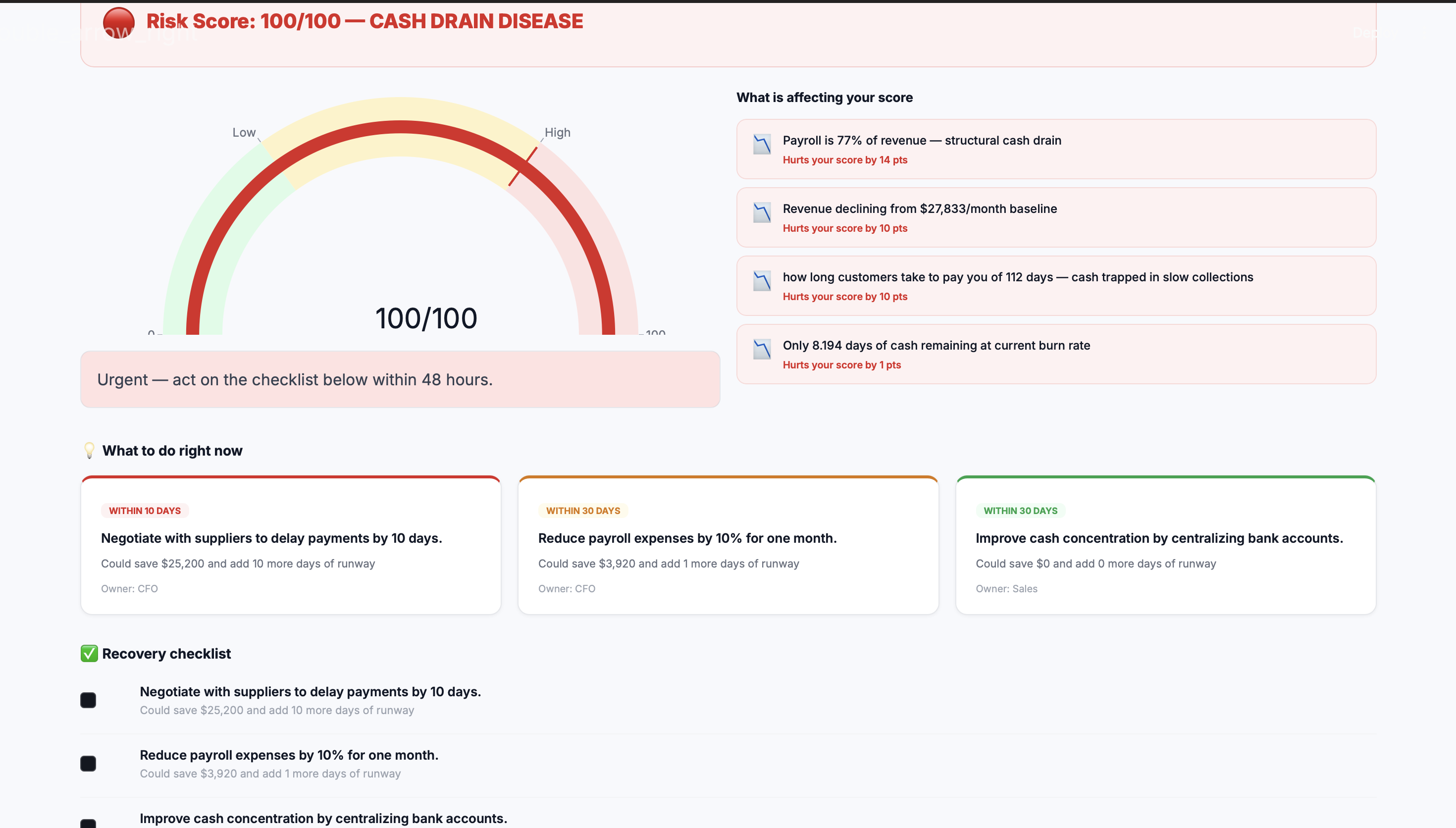Image resolution: width=1456 pixels, height=828 pixels.
Task: Click the WITHIN 10 DAYS red badge
Action: (145, 511)
